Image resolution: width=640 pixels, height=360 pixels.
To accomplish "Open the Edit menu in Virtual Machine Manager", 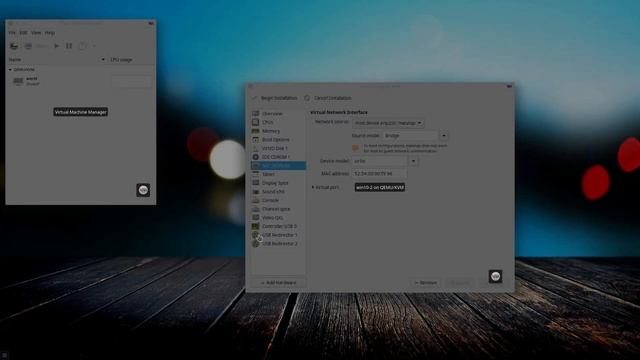I will pos(23,33).
